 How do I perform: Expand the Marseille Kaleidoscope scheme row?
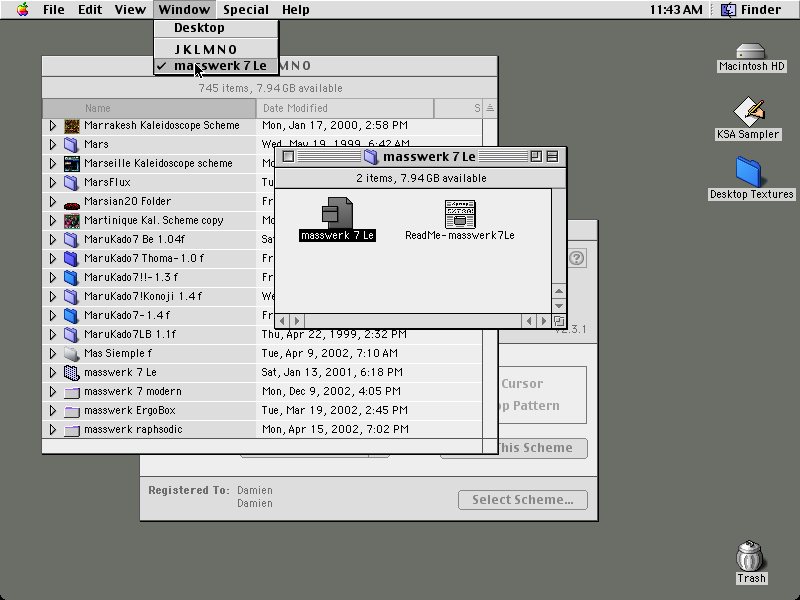pos(53,164)
